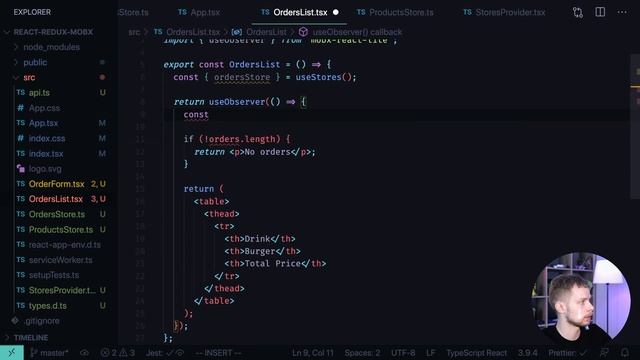Open OrdersStore.ts in the explorer
The height and width of the screenshot is (360, 640).
57,214
